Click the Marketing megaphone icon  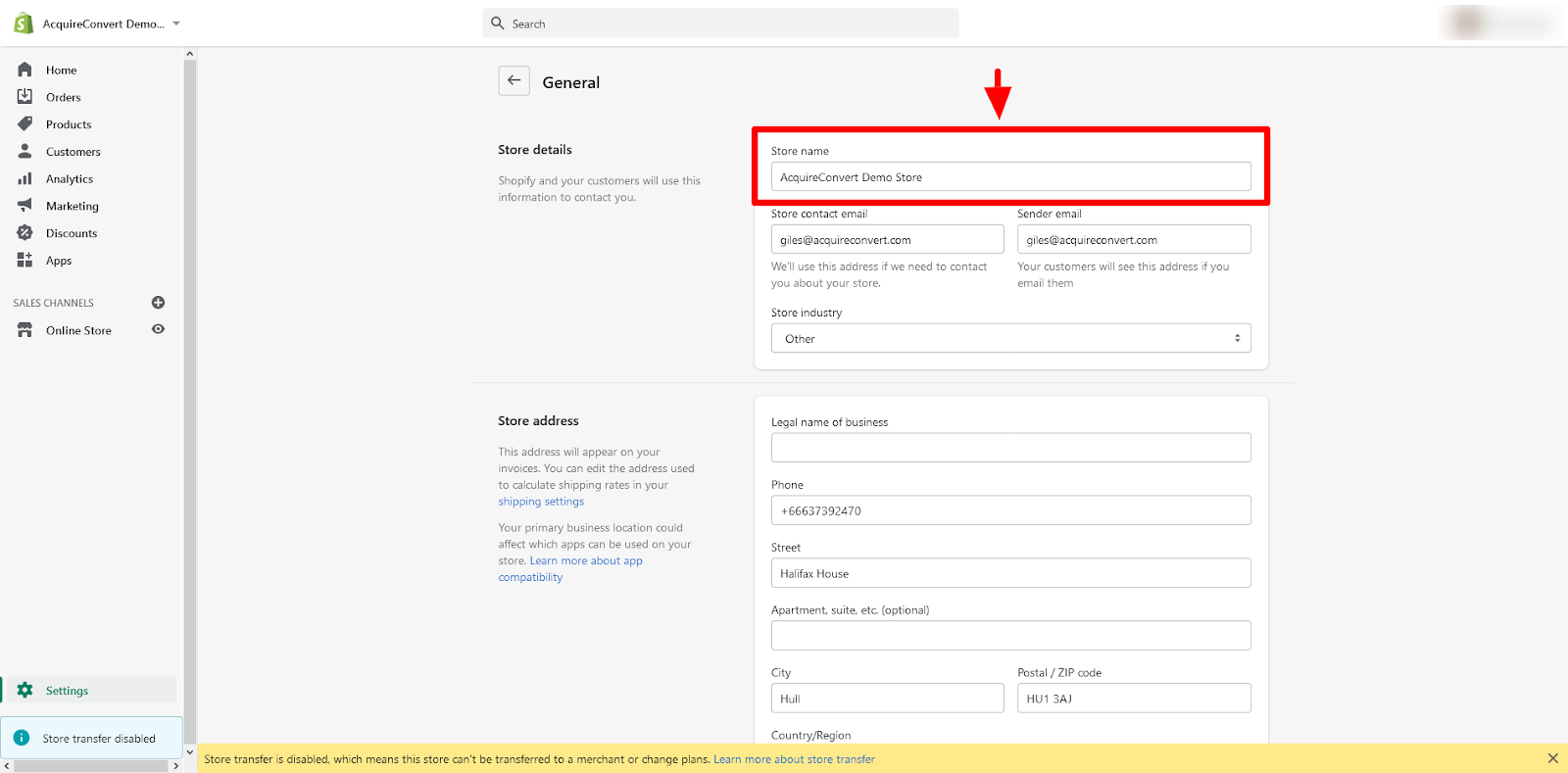click(25, 206)
